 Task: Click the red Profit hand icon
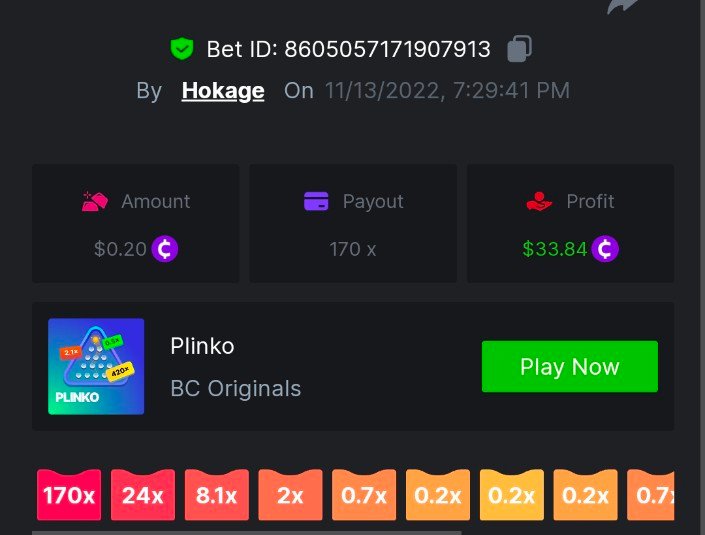tap(539, 201)
